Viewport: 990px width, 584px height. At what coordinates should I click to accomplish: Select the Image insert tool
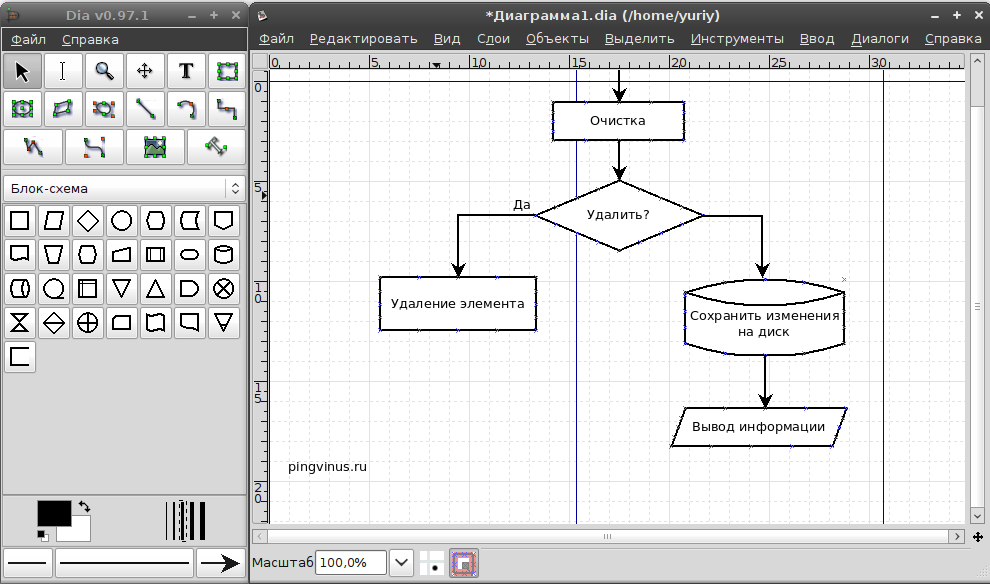(x=155, y=147)
